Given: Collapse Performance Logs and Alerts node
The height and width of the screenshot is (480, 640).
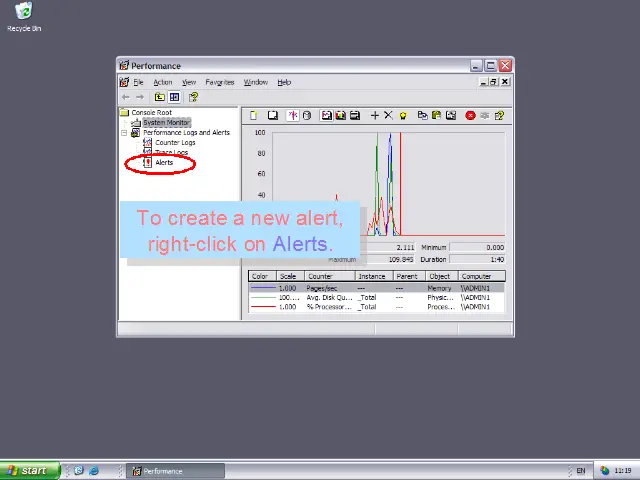Looking at the screenshot, I should pyautogui.click(x=124, y=133).
